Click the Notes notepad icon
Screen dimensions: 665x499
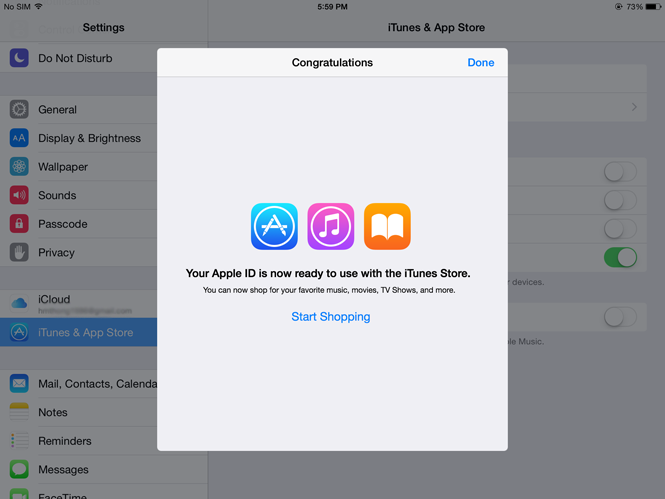[x=19, y=412]
